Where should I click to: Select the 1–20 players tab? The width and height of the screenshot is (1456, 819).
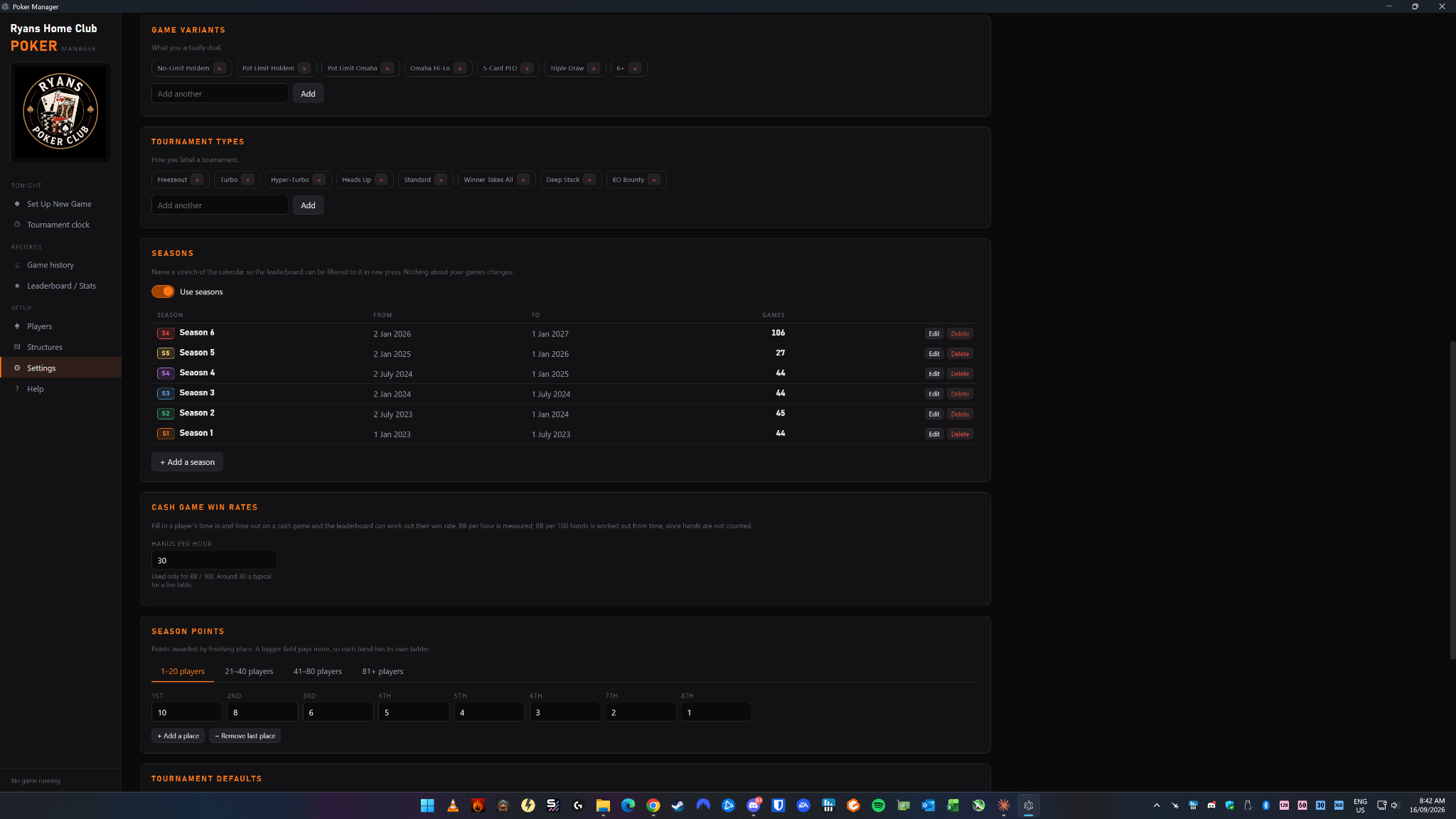coord(183,671)
